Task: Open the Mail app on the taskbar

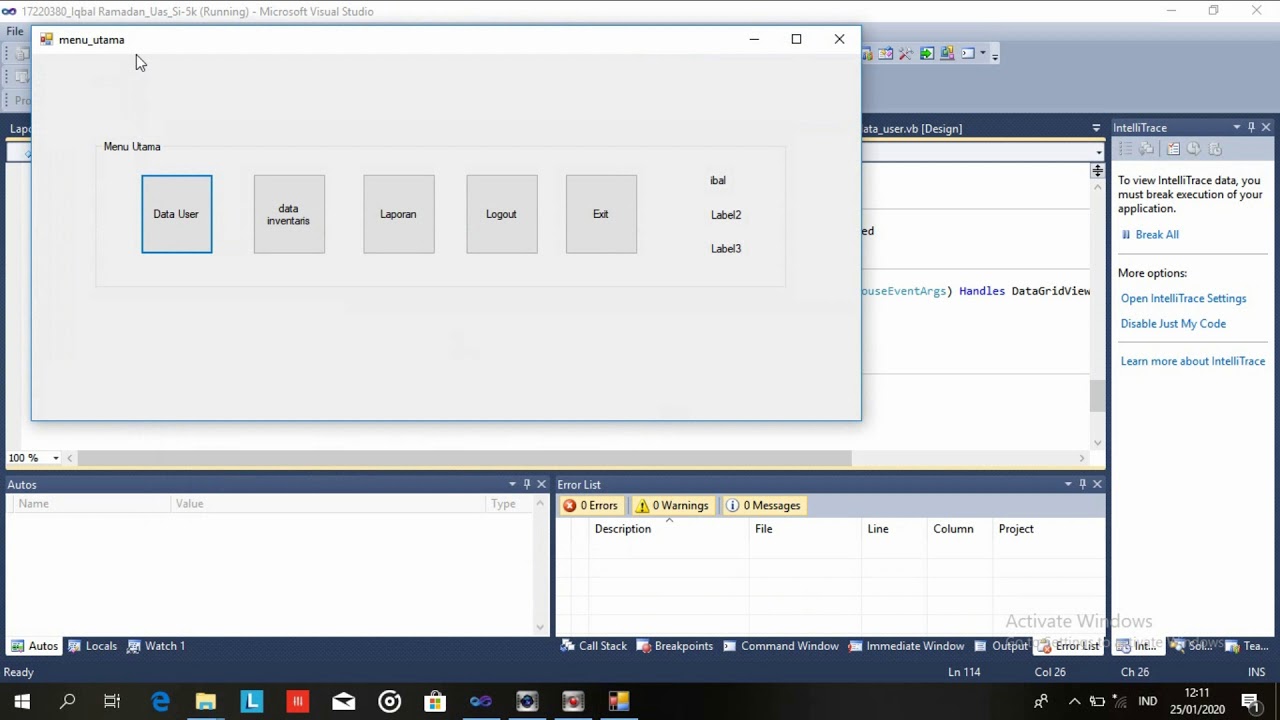Action: click(343, 701)
